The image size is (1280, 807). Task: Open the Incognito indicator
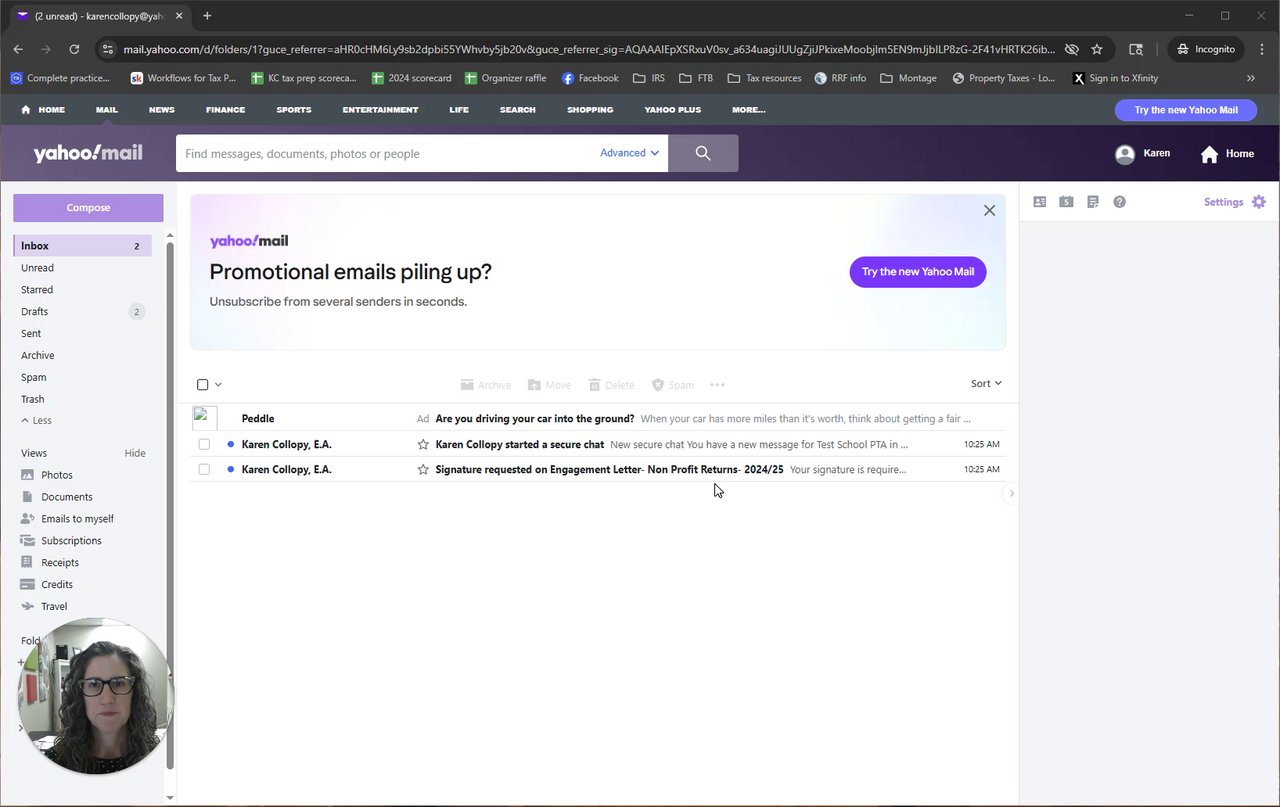click(1204, 49)
